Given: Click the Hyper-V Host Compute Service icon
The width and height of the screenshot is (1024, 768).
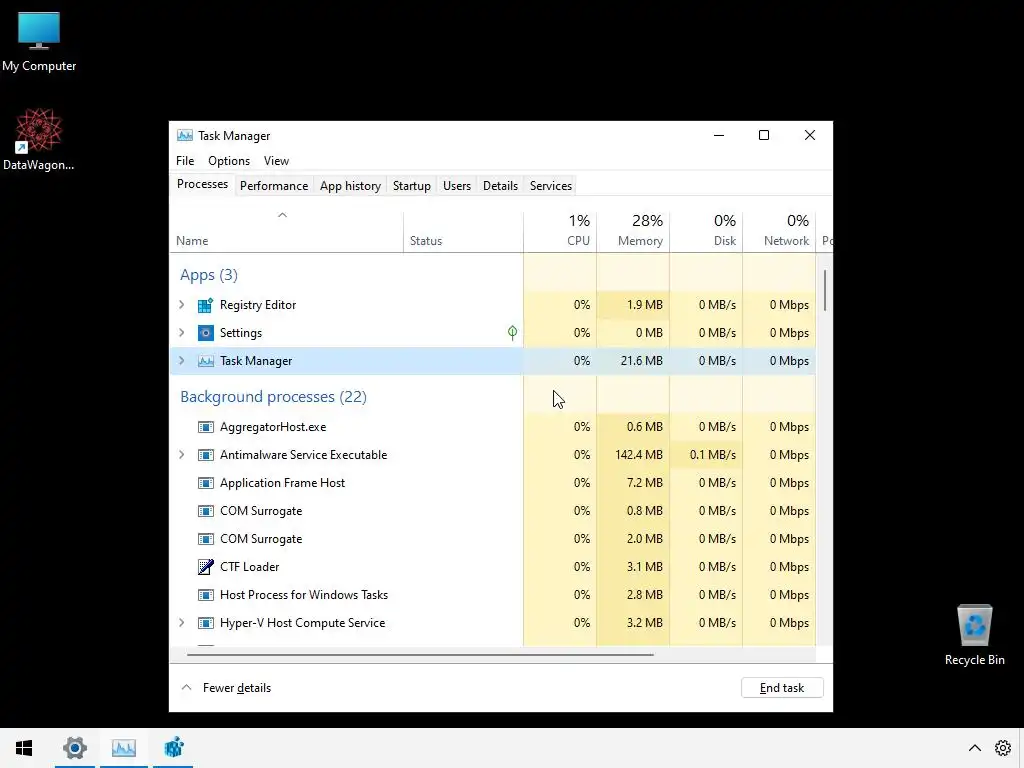Looking at the screenshot, I should [x=205, y=623].
